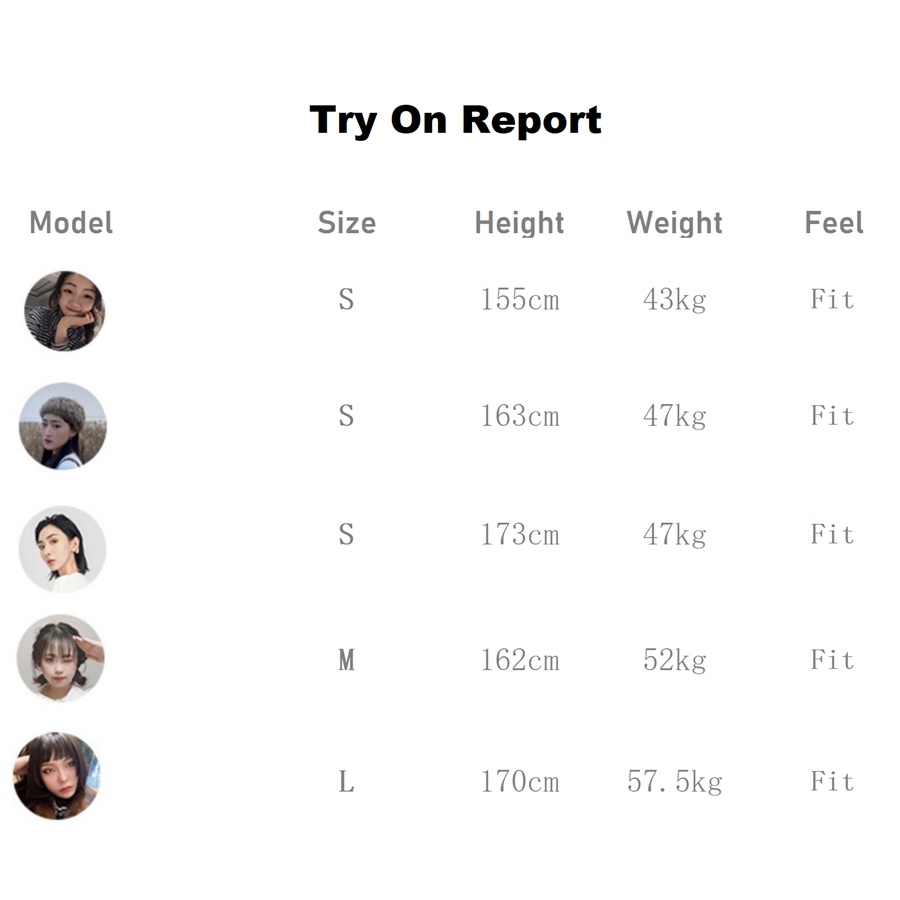The height and width of the screenshot is (900, 900).
Task: Click the Model column header
Action: pyautogui.click(x=71, y=222)
